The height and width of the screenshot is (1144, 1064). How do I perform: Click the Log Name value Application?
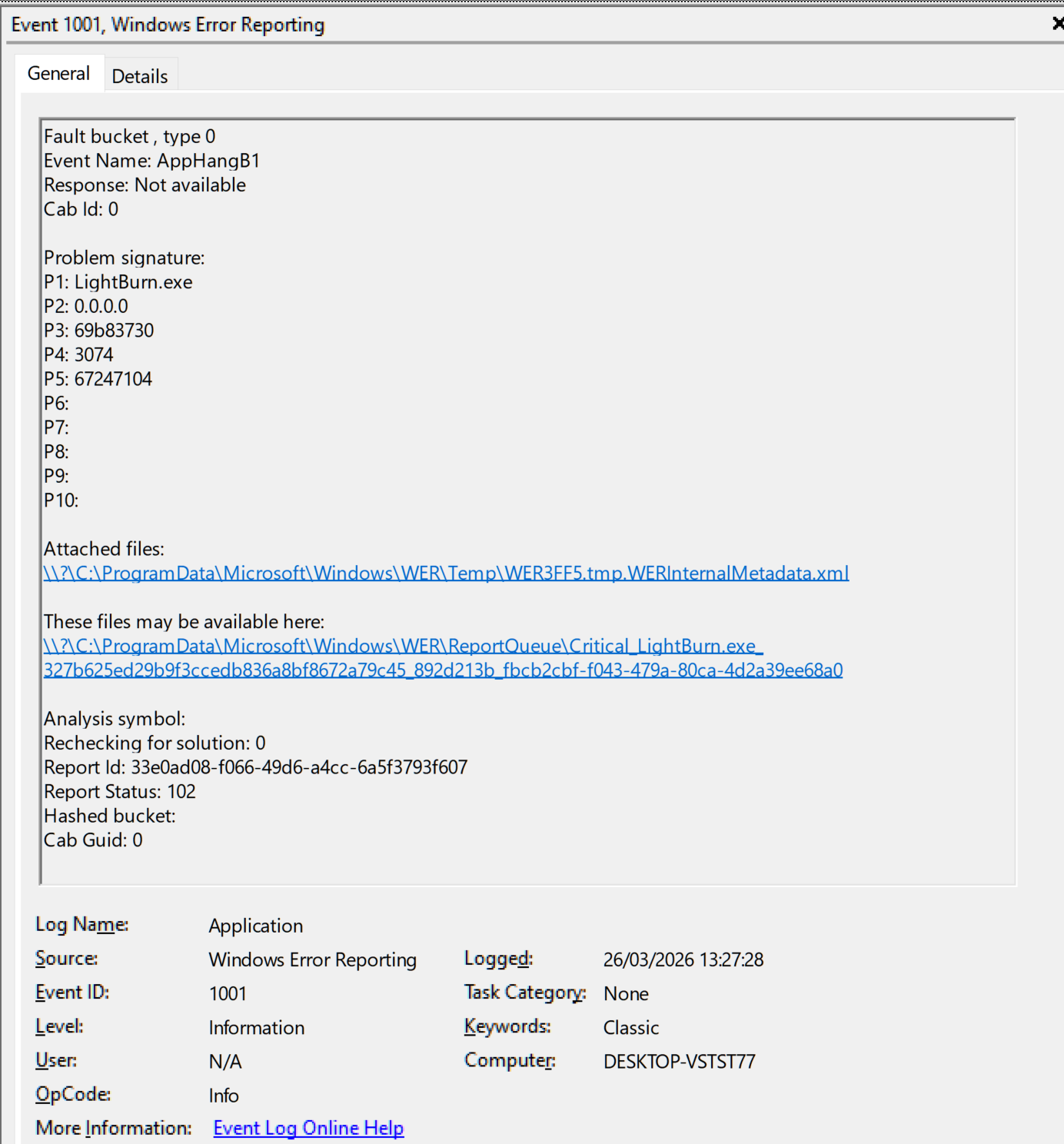tap(255, 926)
